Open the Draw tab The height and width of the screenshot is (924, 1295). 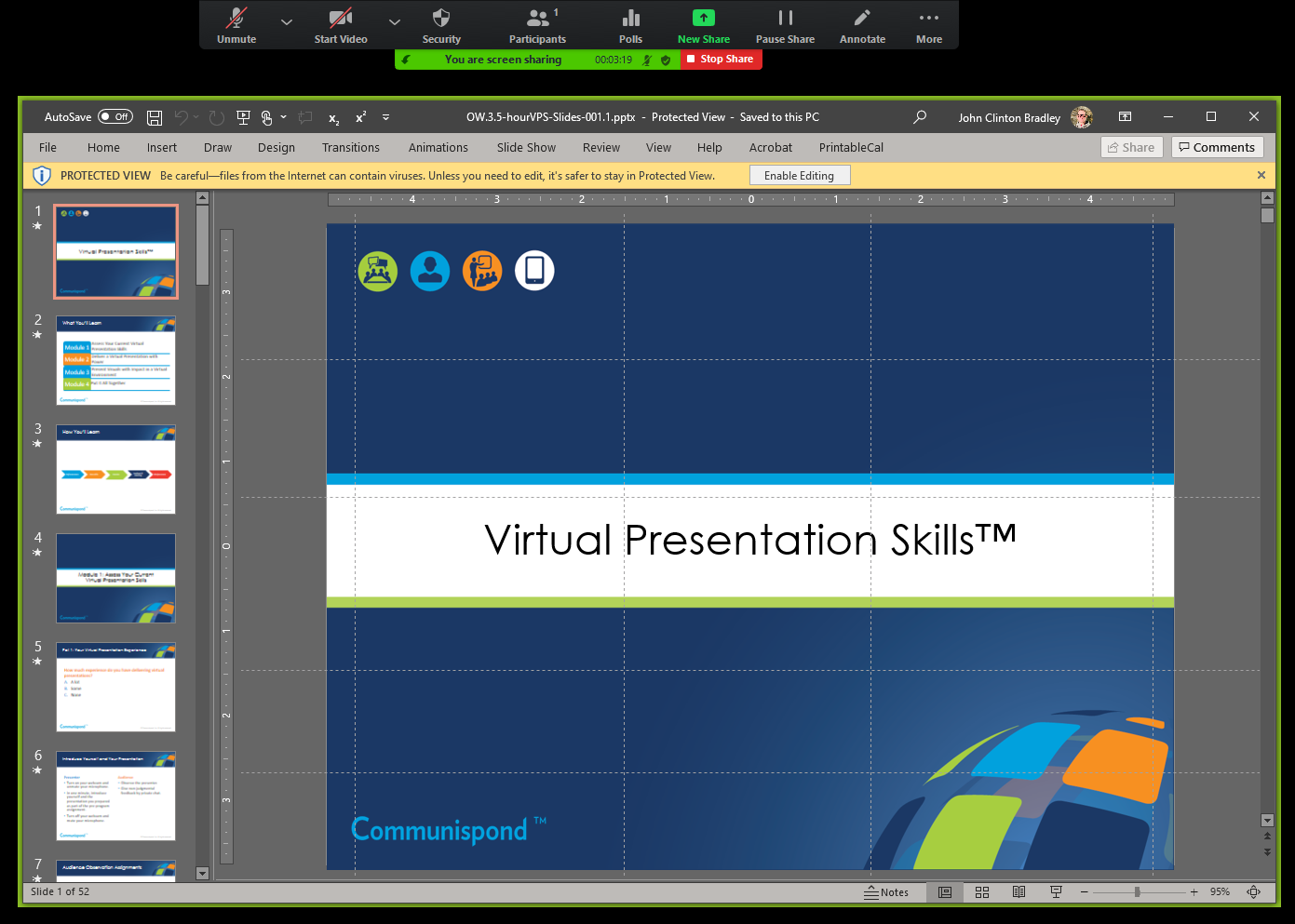pos(218,148)
